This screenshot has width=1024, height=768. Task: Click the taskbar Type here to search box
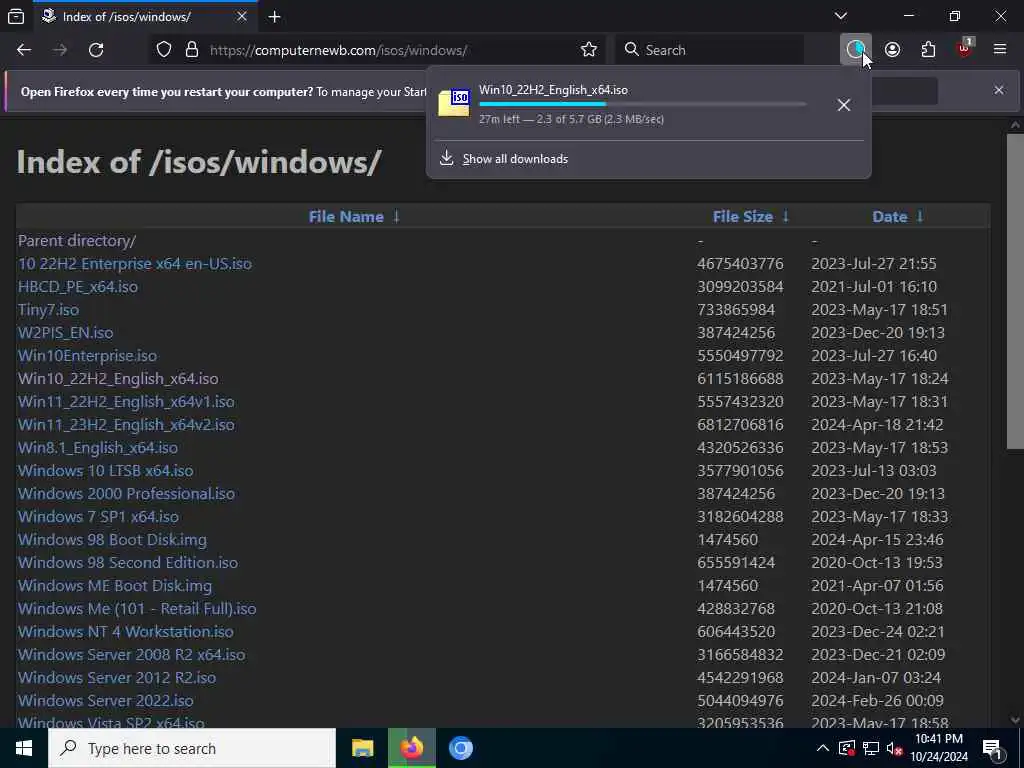point(192,748)
